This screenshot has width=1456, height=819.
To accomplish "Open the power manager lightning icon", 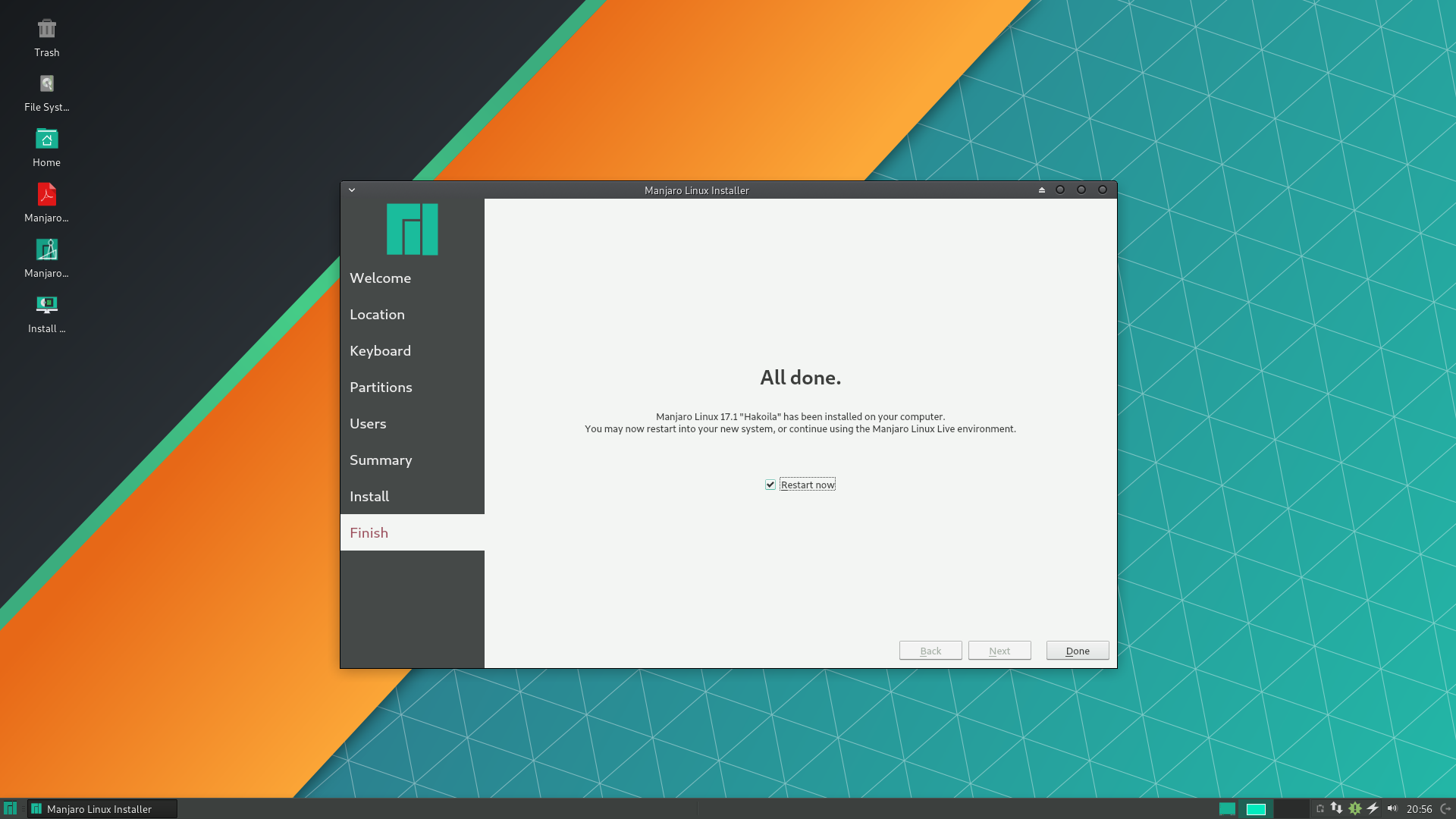I will pyautogui.click(x=1373, y=808).
